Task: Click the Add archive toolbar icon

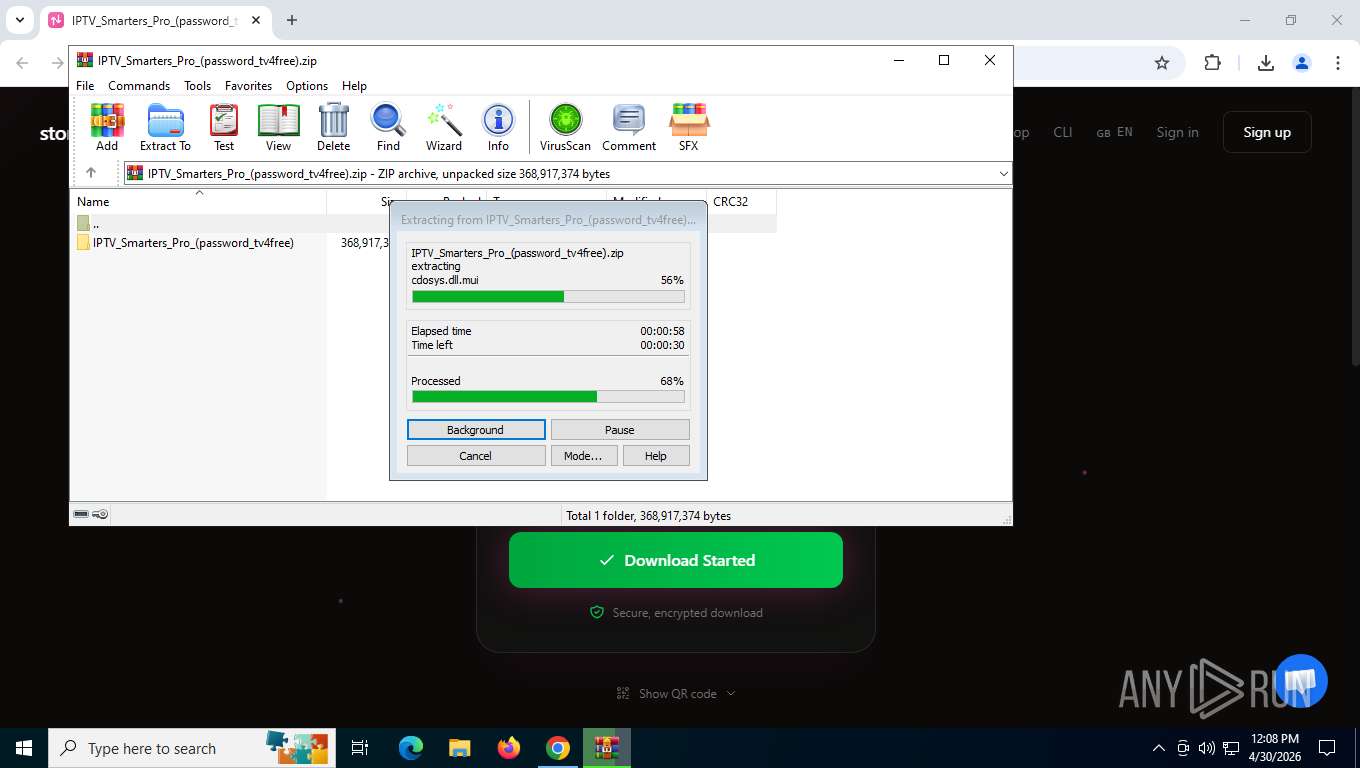Action: (x=107, y=127)
